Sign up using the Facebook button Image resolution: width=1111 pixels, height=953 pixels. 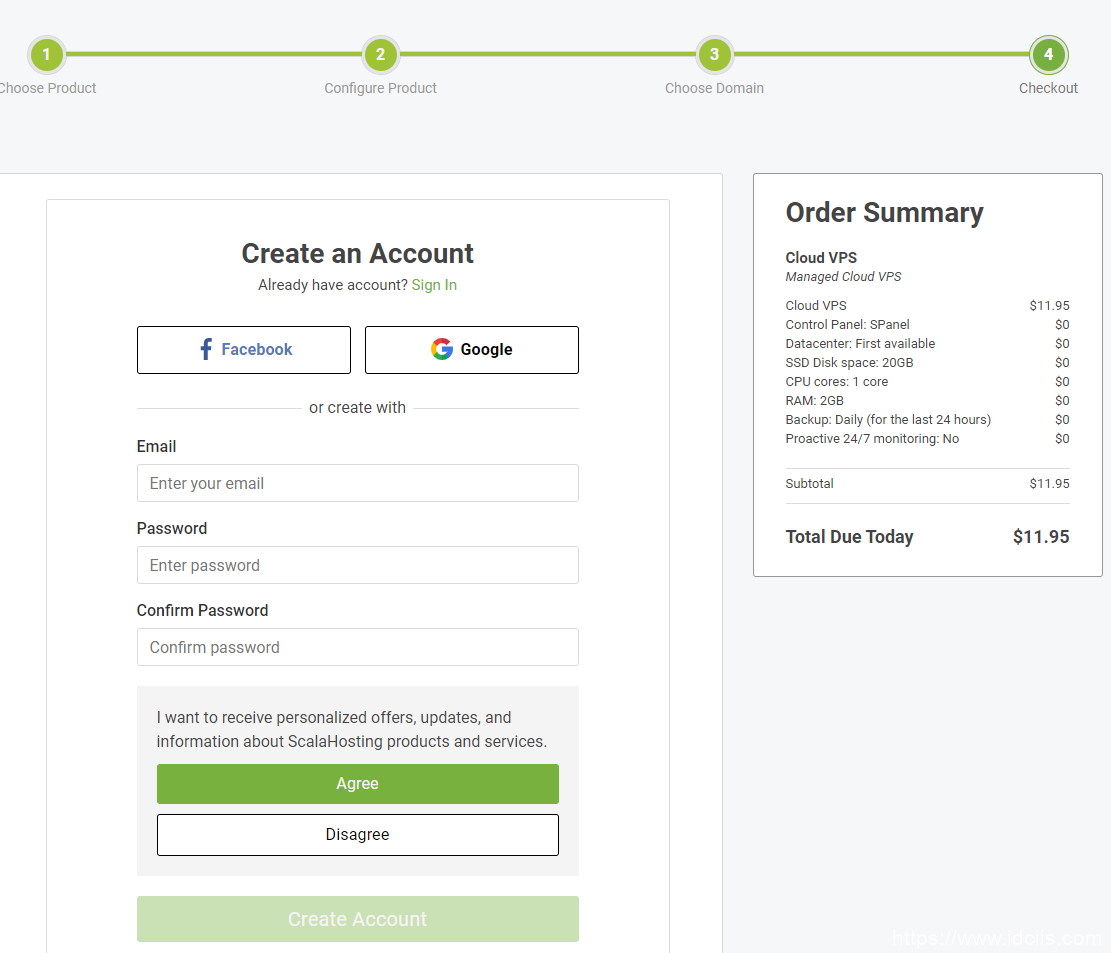click(244, 350)
